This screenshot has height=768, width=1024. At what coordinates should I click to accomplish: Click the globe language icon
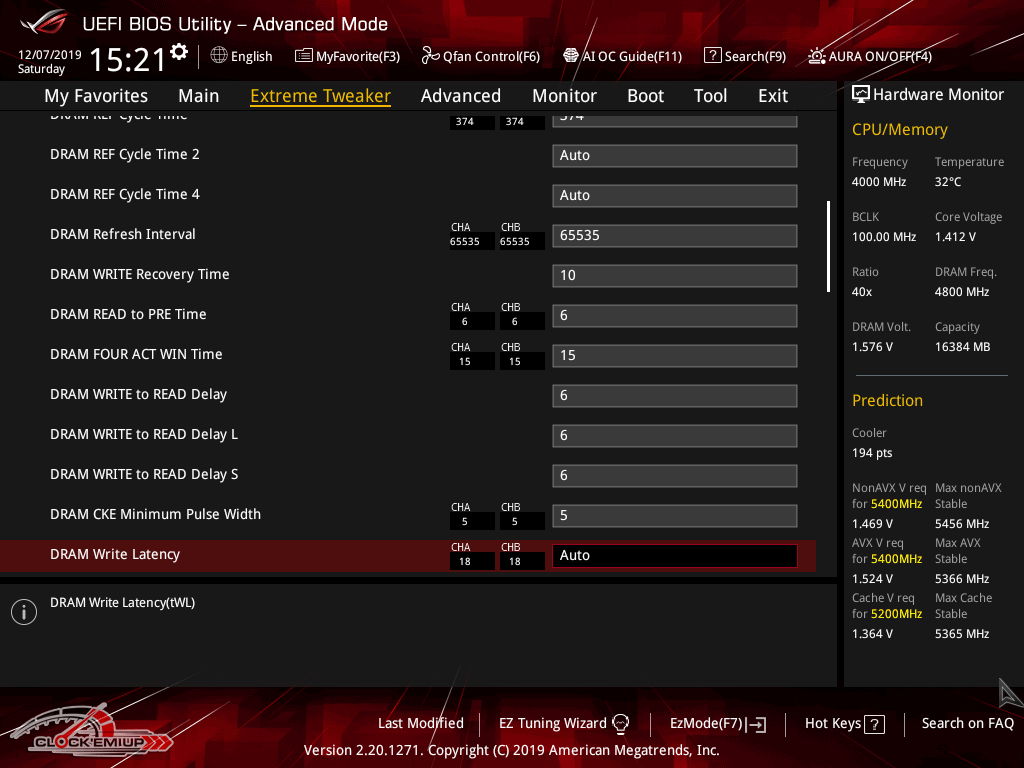(219, 56)
